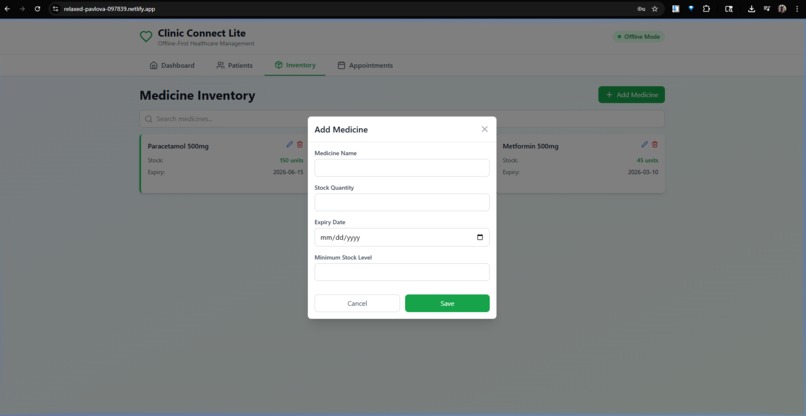Click the site information icon in address bar
This screenshot has height=416, width=806.
56,9
